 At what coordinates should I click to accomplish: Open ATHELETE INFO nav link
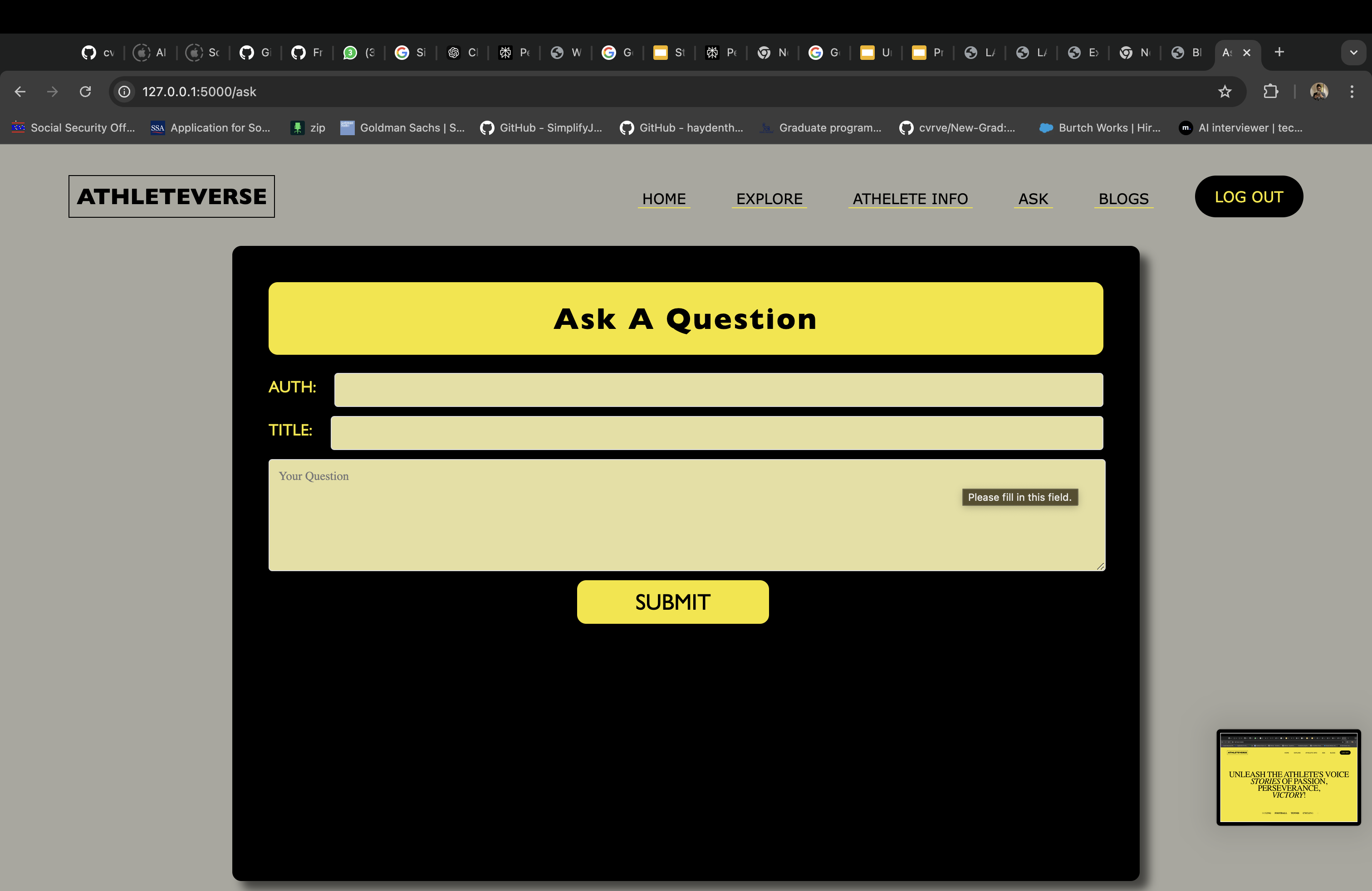pyautogui.click(x=910, y=199)
